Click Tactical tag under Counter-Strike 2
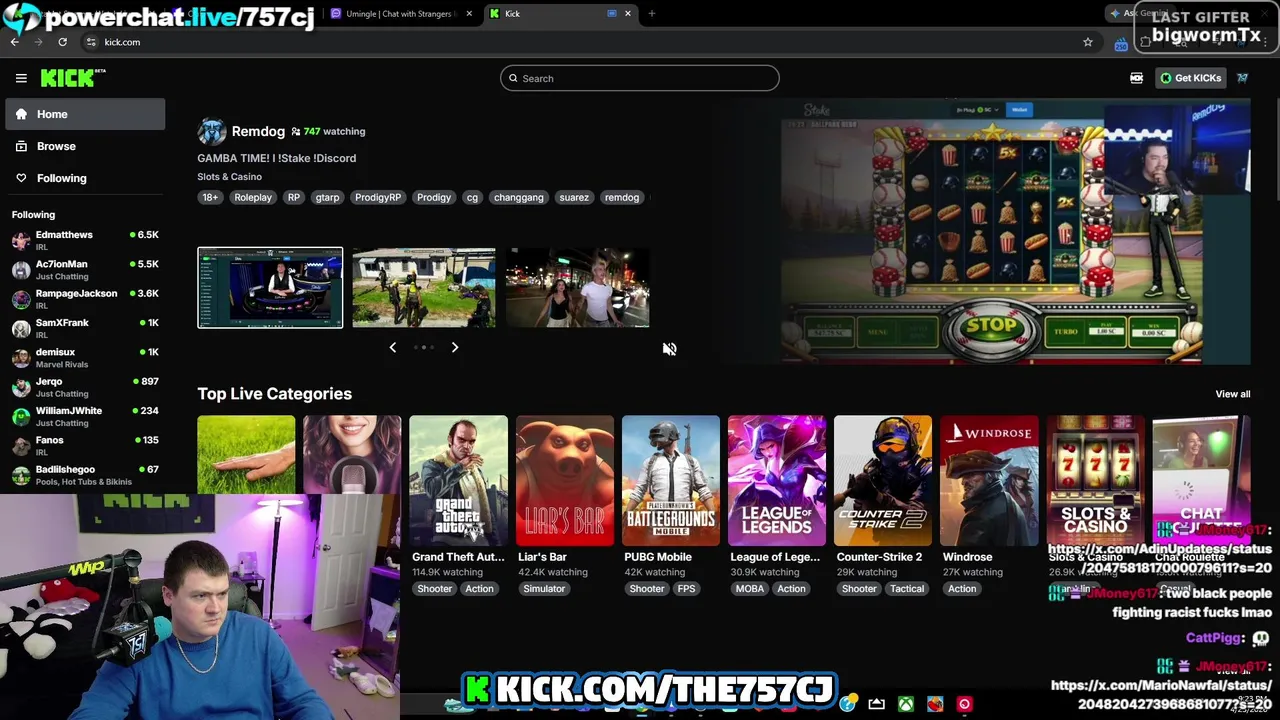Viewport: 1280px width, 720px height. [907, 589]
